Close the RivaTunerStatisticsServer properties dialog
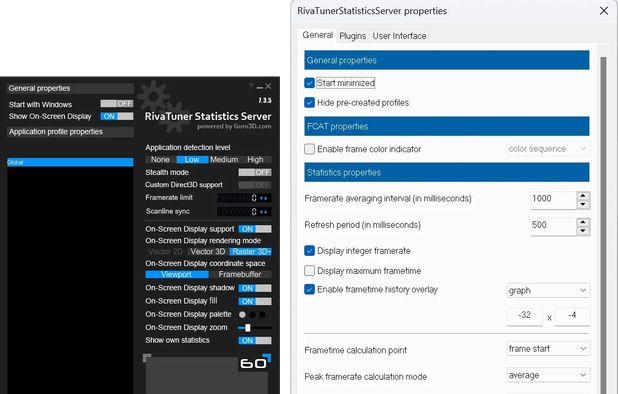This screenshot has width=618, height=394. click(604, 11)
